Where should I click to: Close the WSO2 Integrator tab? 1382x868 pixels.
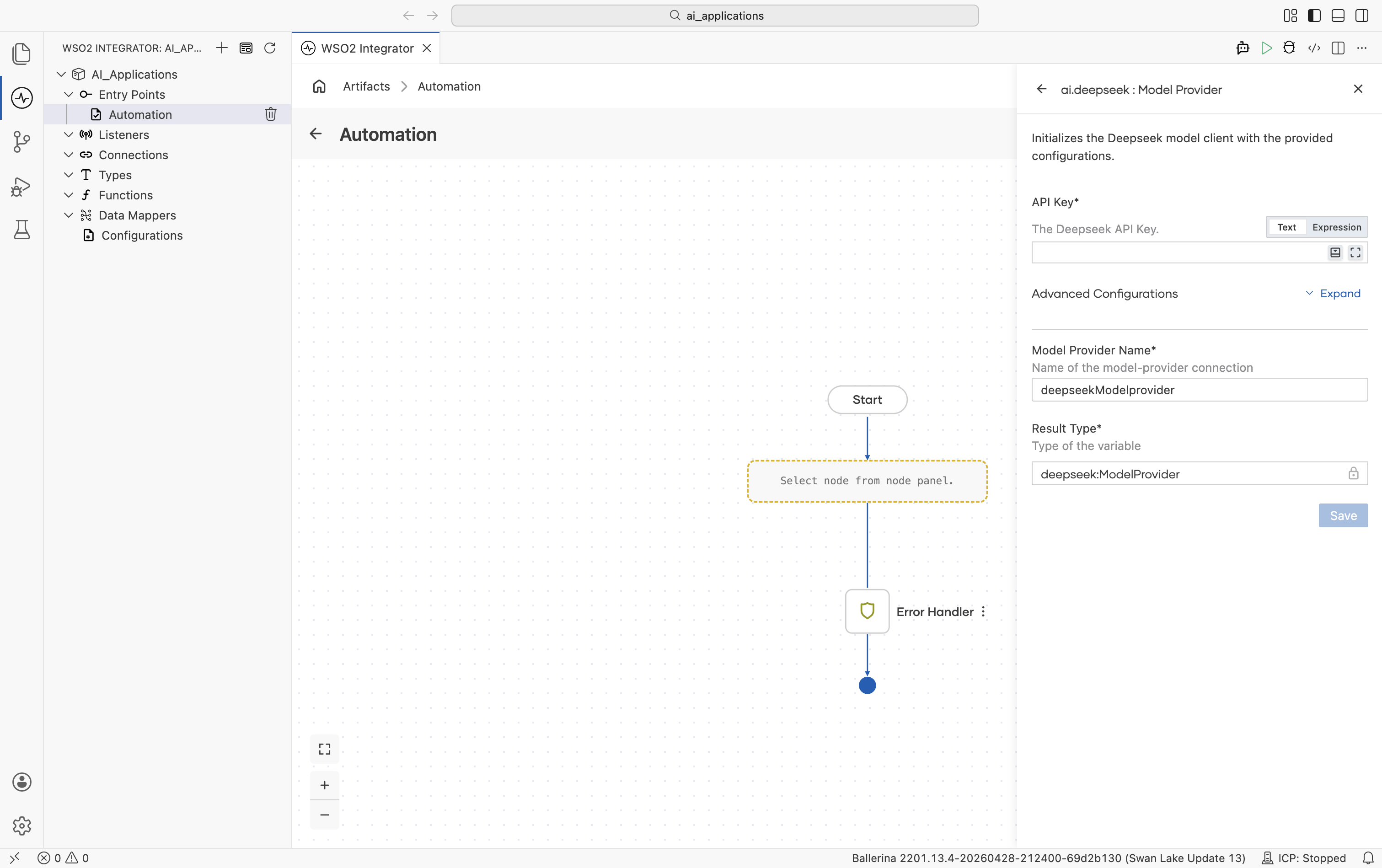pyautogui.click(x=427, y=48)
